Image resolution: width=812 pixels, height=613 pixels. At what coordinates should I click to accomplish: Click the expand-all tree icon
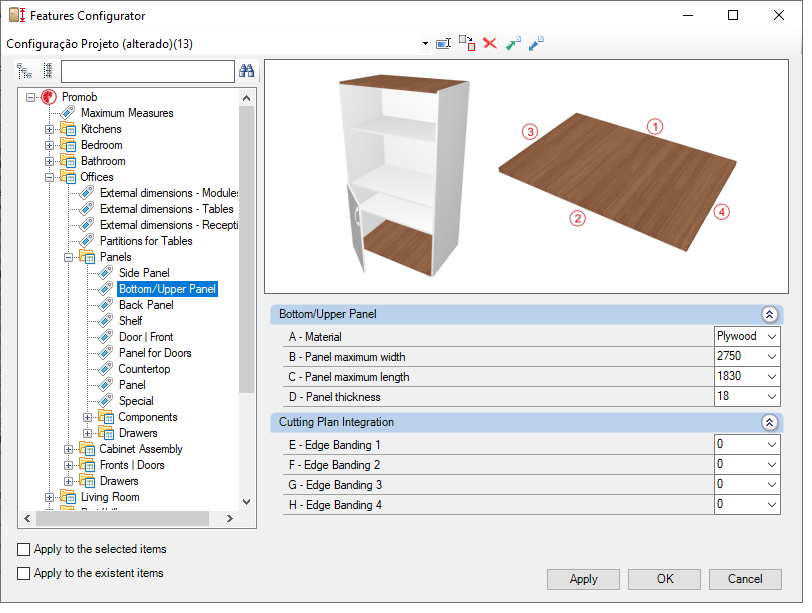point(24,71)
